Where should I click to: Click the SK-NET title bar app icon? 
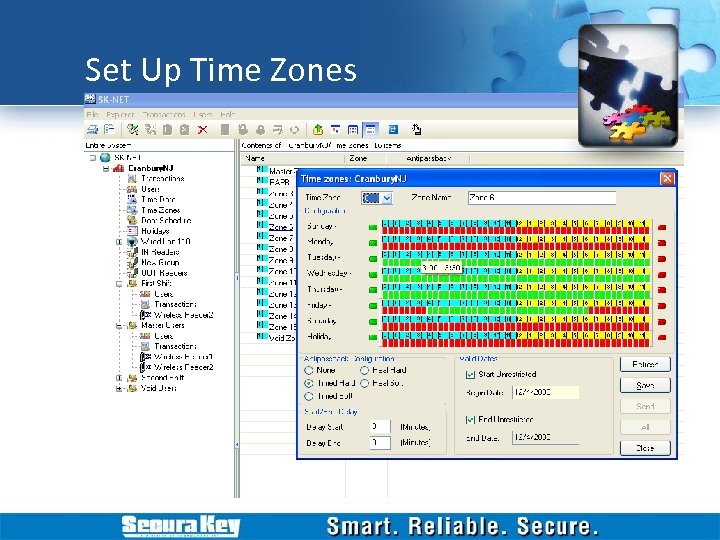[90, 98]
